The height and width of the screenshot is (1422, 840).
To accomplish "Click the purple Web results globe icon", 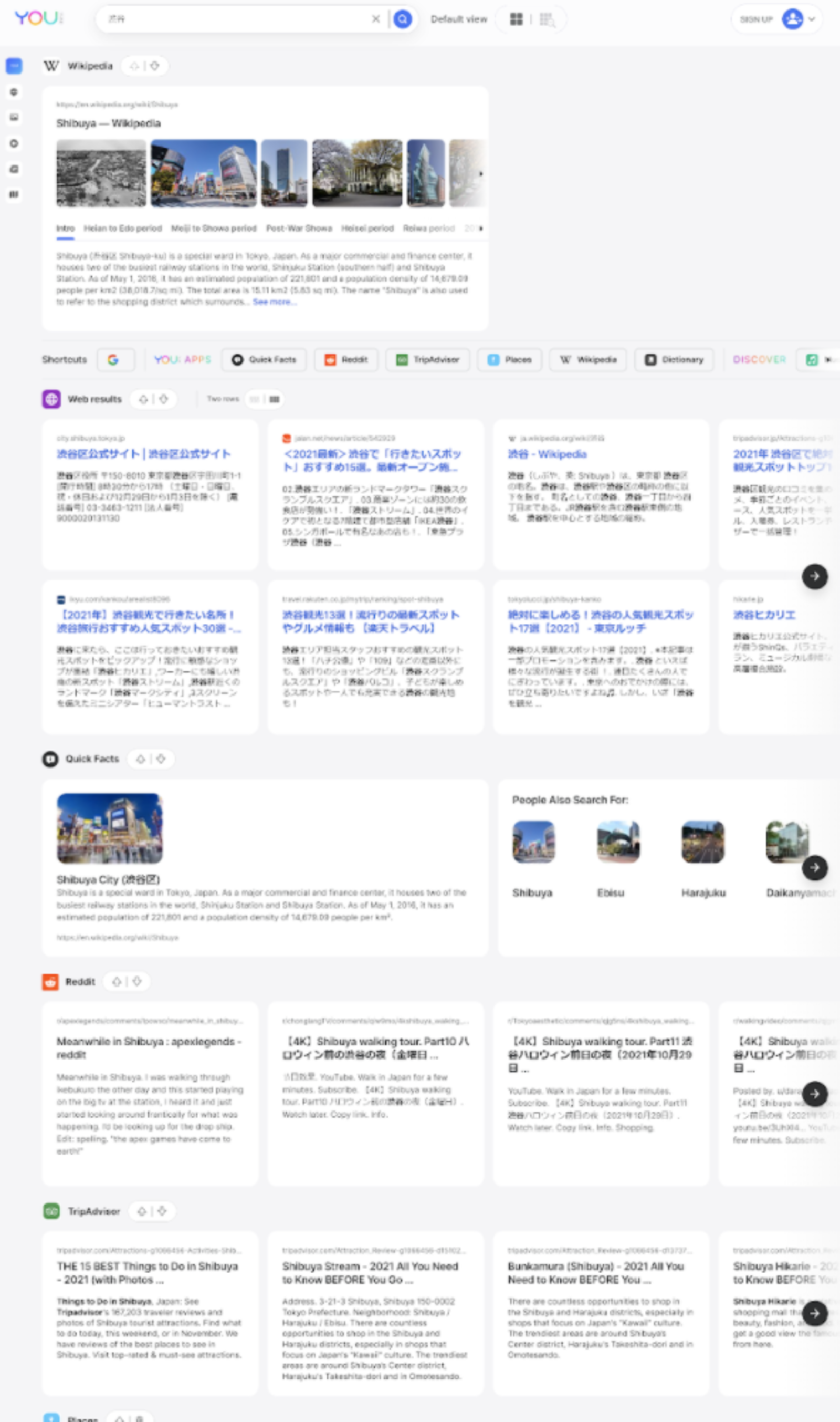I will tap(51, 399).
